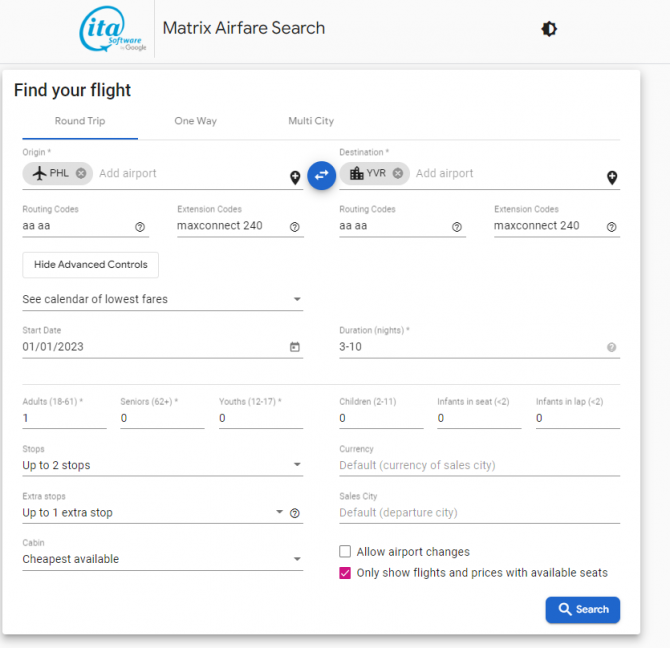Viewport: 670px width, 648px height.
Task: Show help for destination Extension Codes
Action: 611,227
